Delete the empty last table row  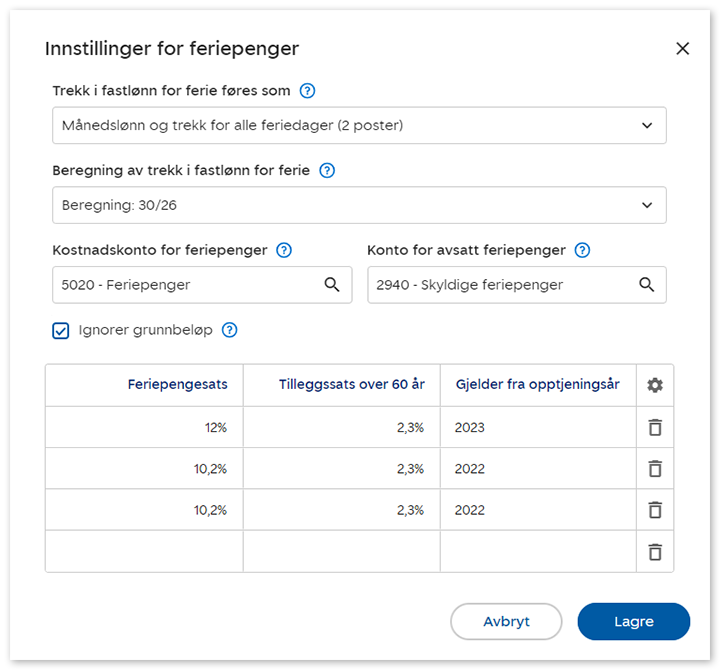pos(655,551)
